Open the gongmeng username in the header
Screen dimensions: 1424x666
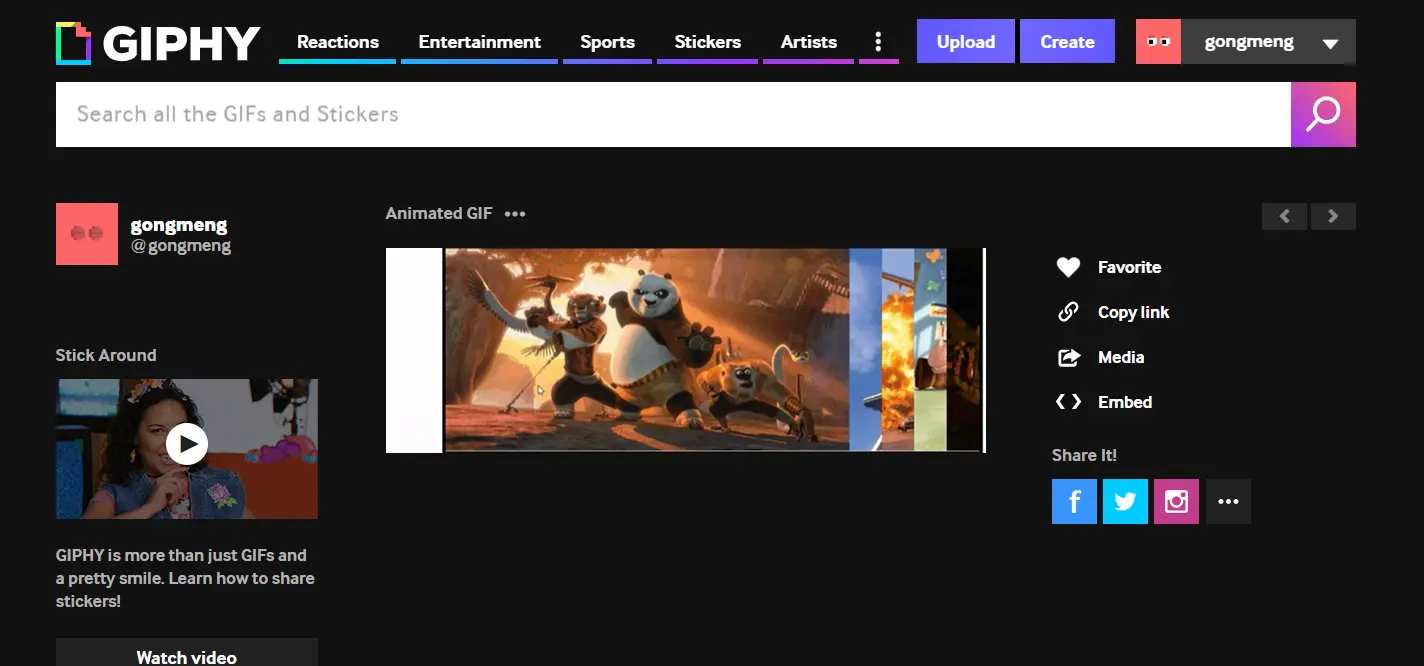[1249, 42]
